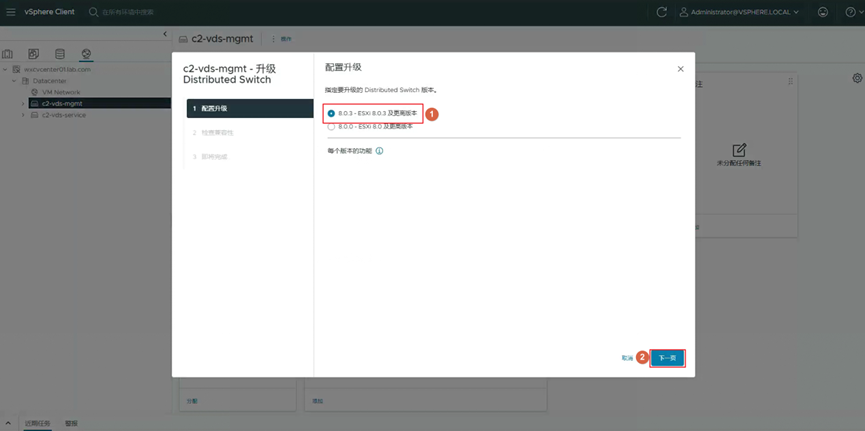Click the drag handle on the notes card
This screenshot has width=865, height=431.
tap(790, 81)
